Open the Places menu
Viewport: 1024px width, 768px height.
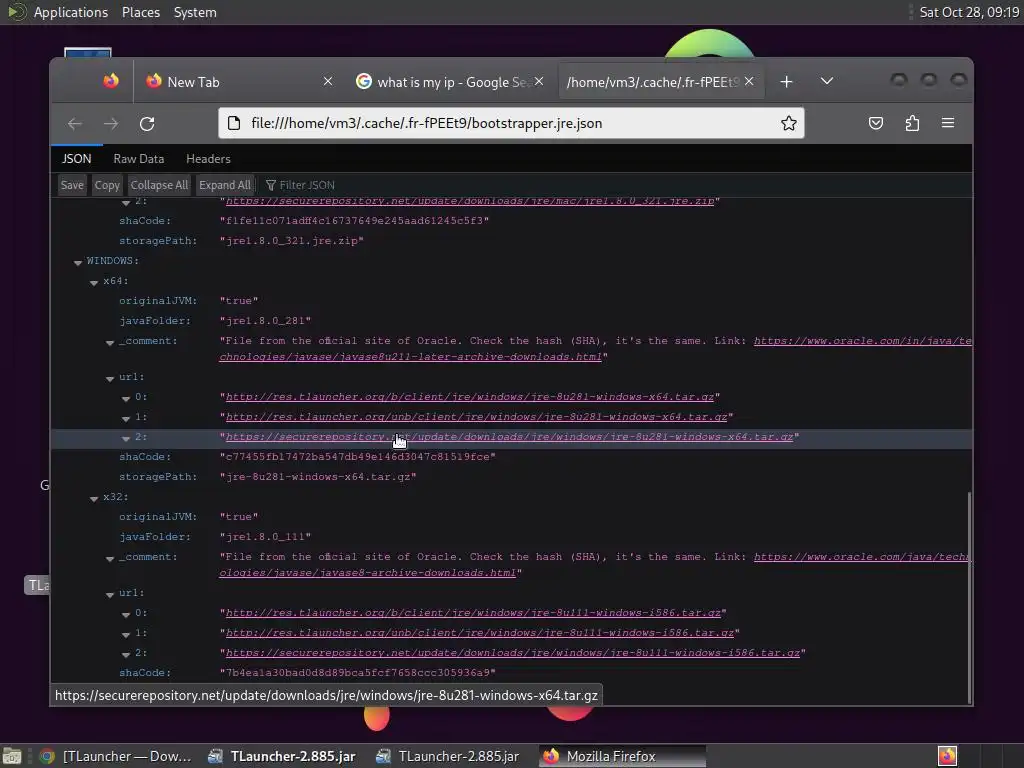[x=141, y=12]
